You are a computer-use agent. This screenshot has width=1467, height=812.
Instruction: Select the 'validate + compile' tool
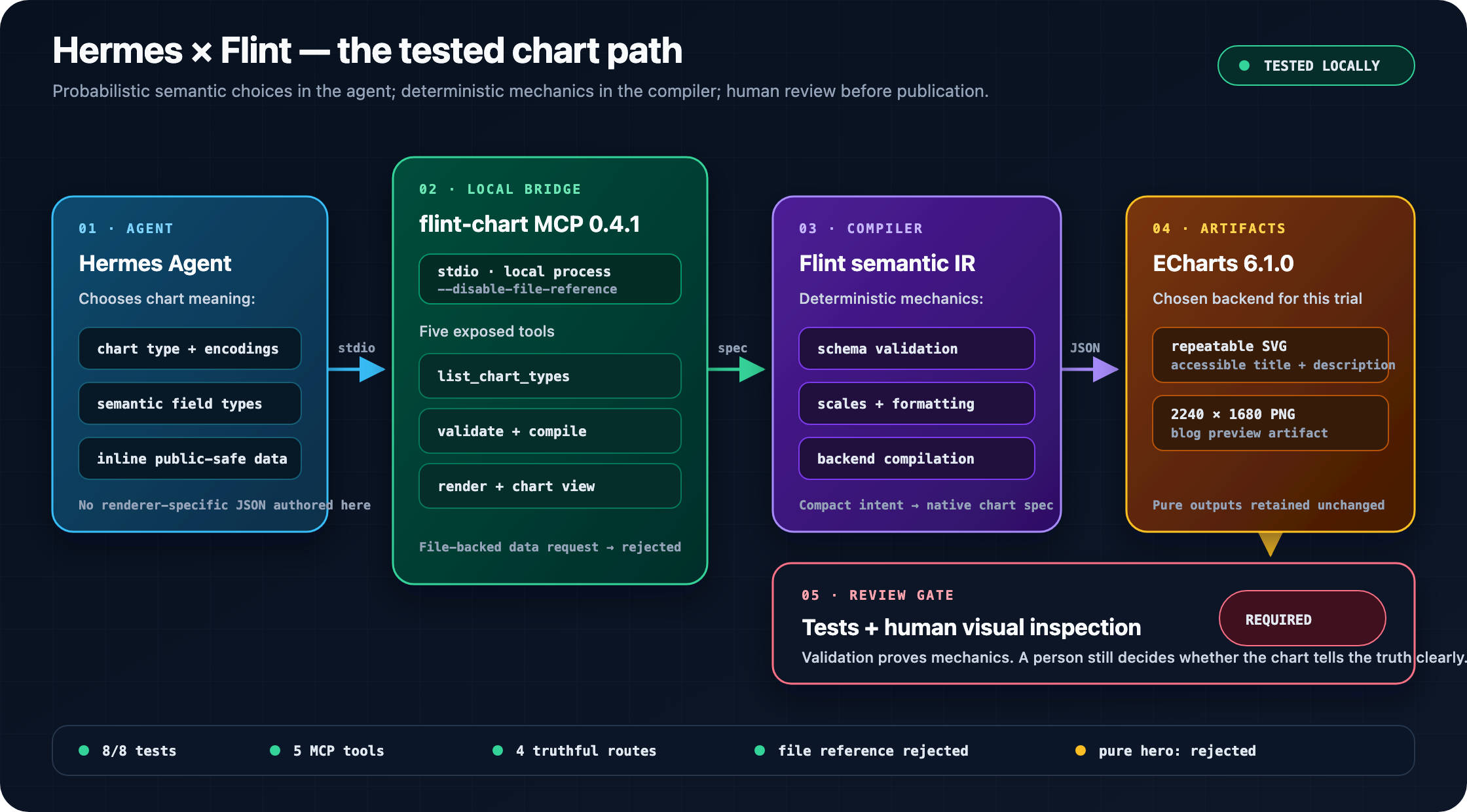pos(550,431)
